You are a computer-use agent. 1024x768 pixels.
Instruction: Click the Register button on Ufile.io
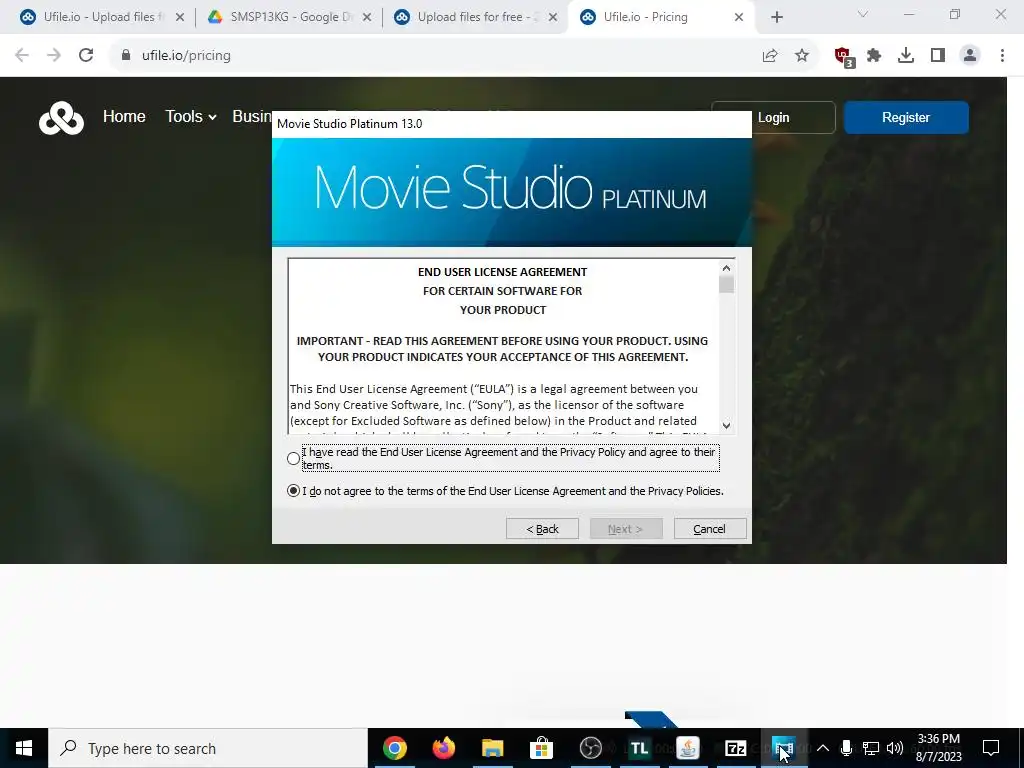pos(906,118)
